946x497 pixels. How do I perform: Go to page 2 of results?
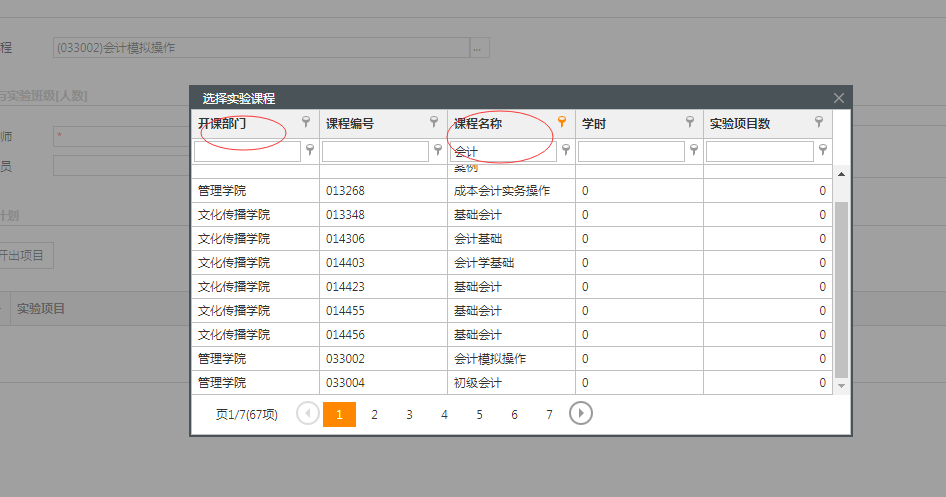(x=374, y=414)
